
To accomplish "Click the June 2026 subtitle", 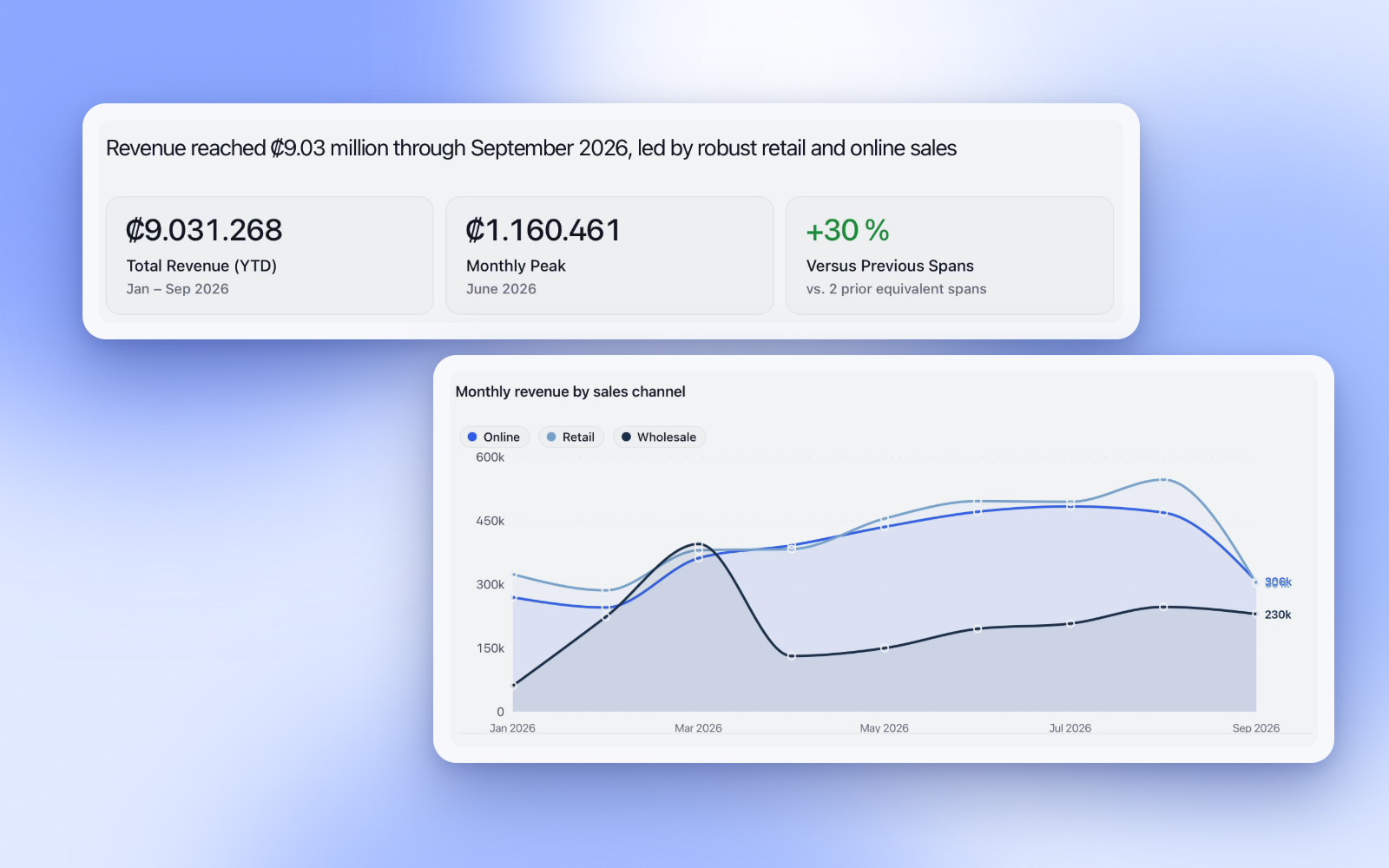I will point(501,289).
